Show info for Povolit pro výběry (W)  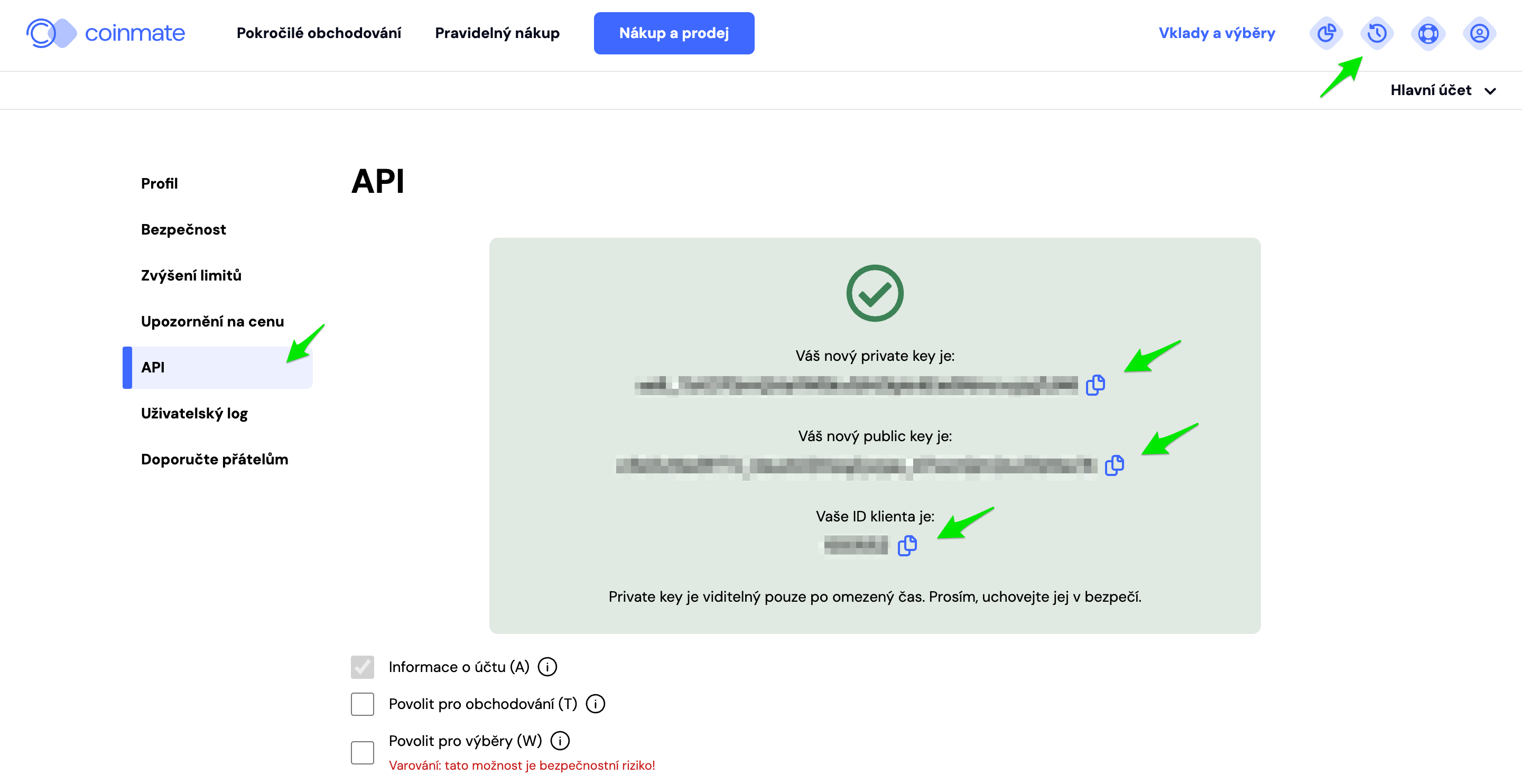560,740
